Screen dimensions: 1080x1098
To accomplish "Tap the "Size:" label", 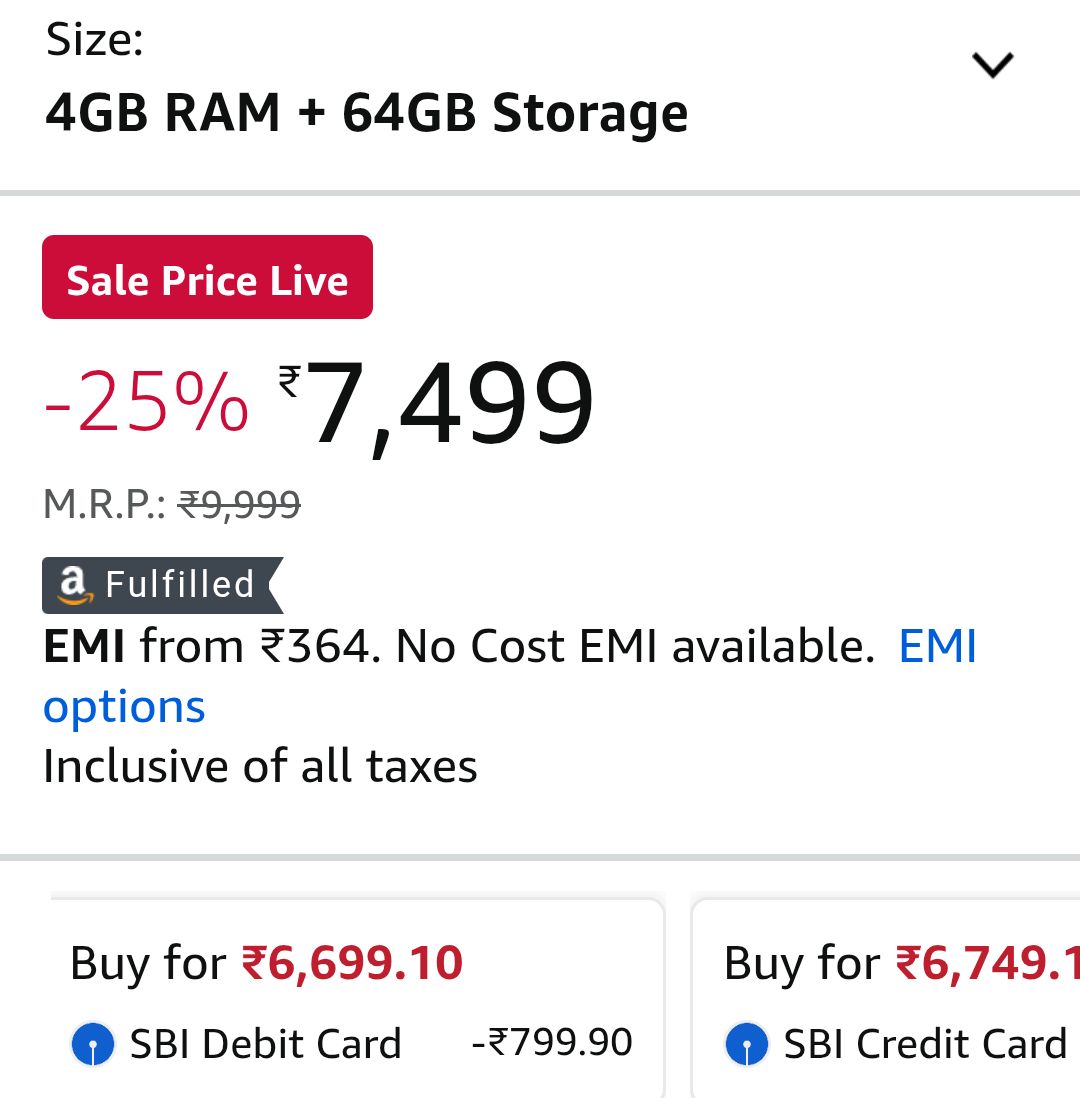I will [95, 41].
